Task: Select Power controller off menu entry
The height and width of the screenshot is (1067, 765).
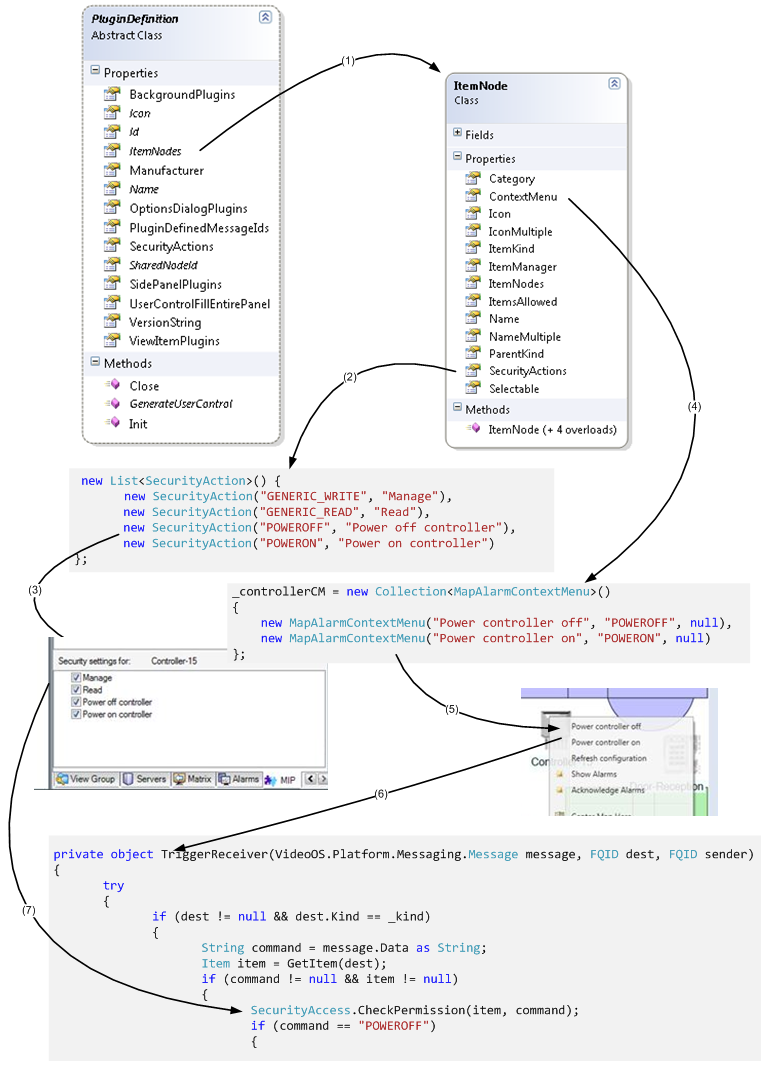Action: tap(606, 726)
